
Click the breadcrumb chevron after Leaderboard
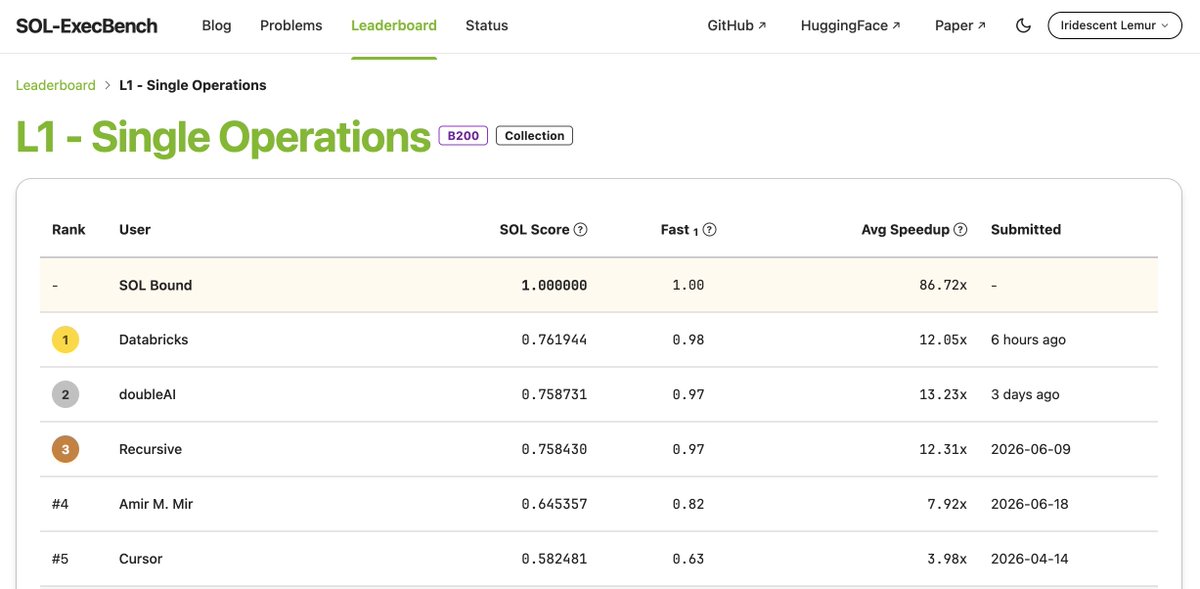coord(107,86)
